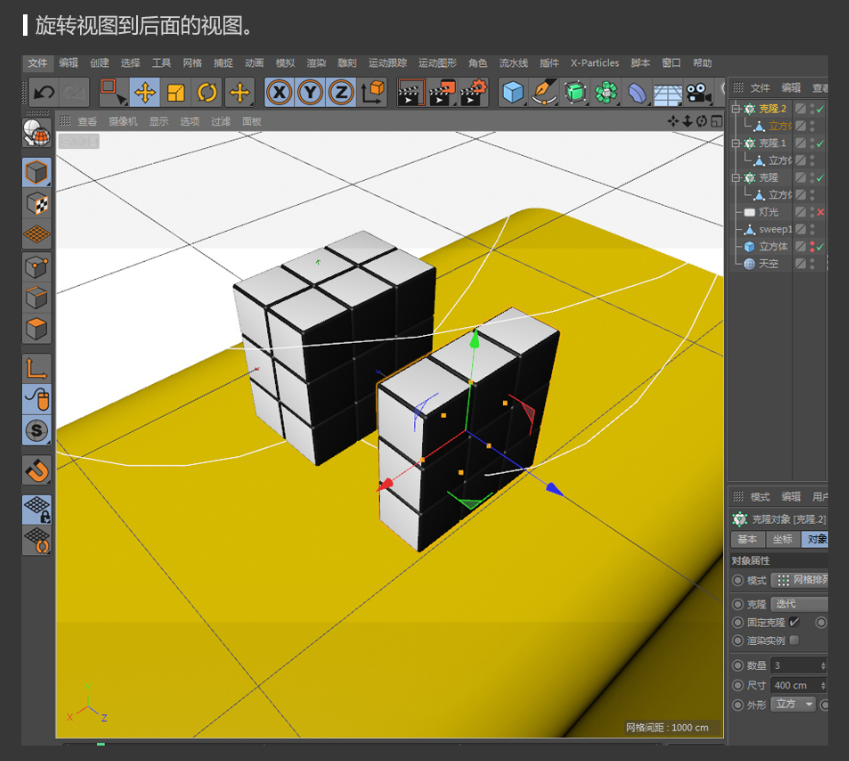The image size is (849, 761).
Task: Switch to the 坐标 tab
Action: coord(781,539)
